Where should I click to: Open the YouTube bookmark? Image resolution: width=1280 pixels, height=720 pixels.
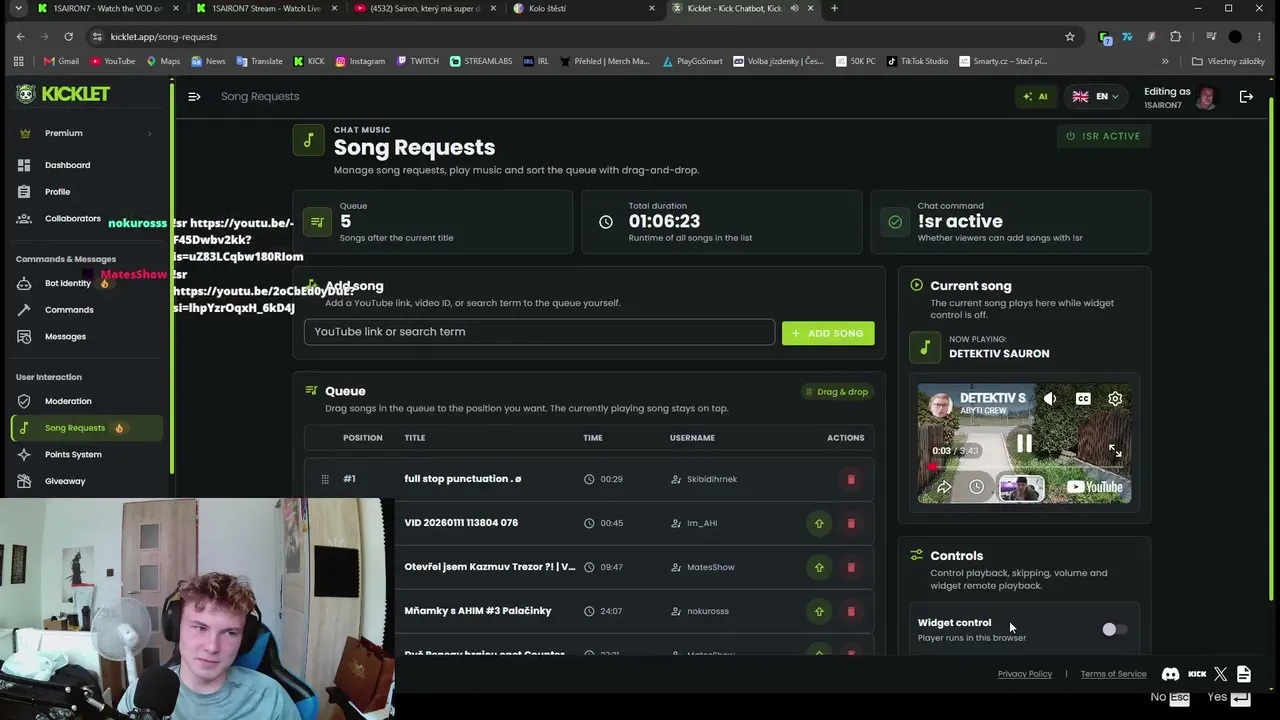(x=112, y=61)
